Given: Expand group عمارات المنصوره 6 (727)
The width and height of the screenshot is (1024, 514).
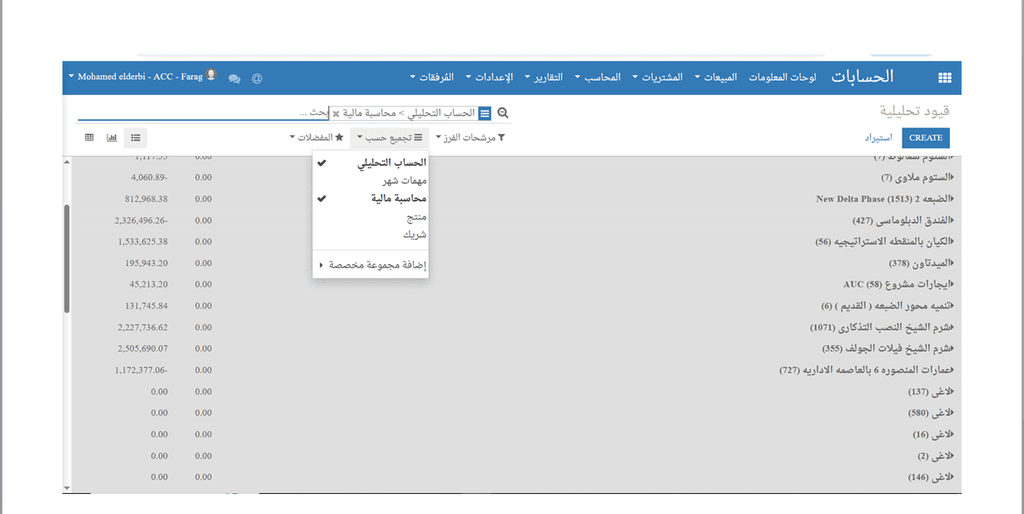Looking at the screenshot, I should pos(867,370).
